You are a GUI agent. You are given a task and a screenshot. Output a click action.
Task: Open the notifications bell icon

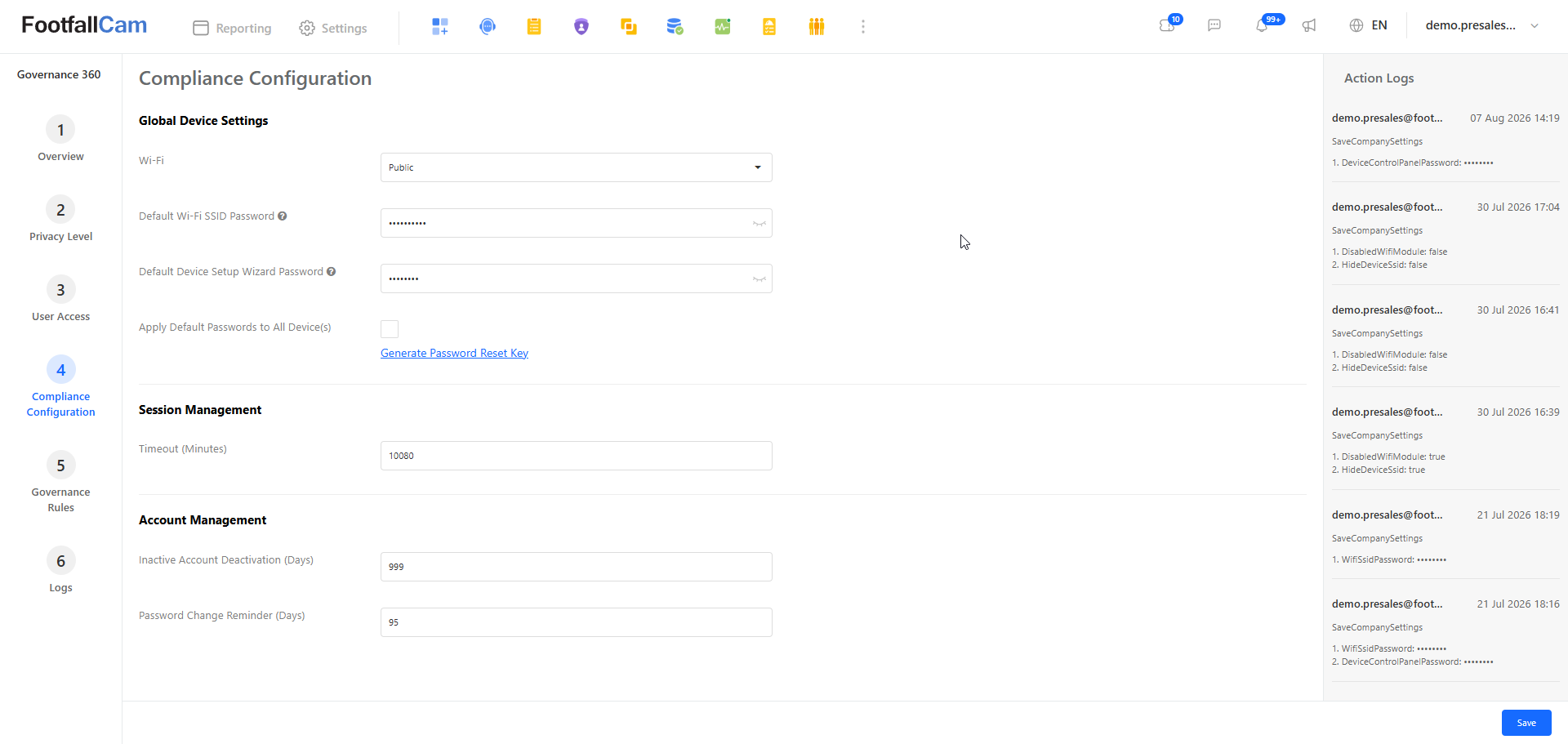(x=1263, y=25)
